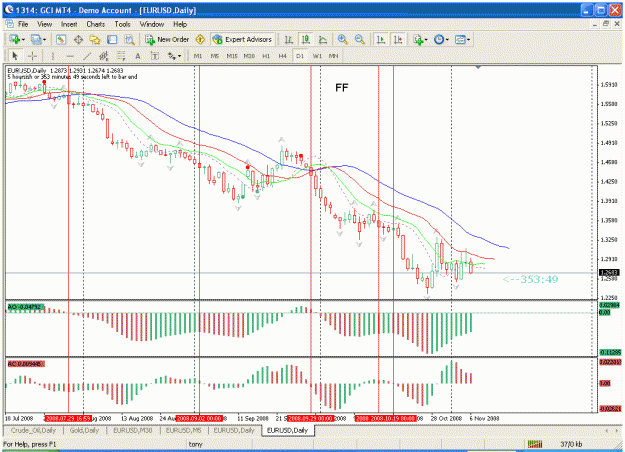Open the Tools menu
Screen dimensions: 625x452
pos(122,24)
